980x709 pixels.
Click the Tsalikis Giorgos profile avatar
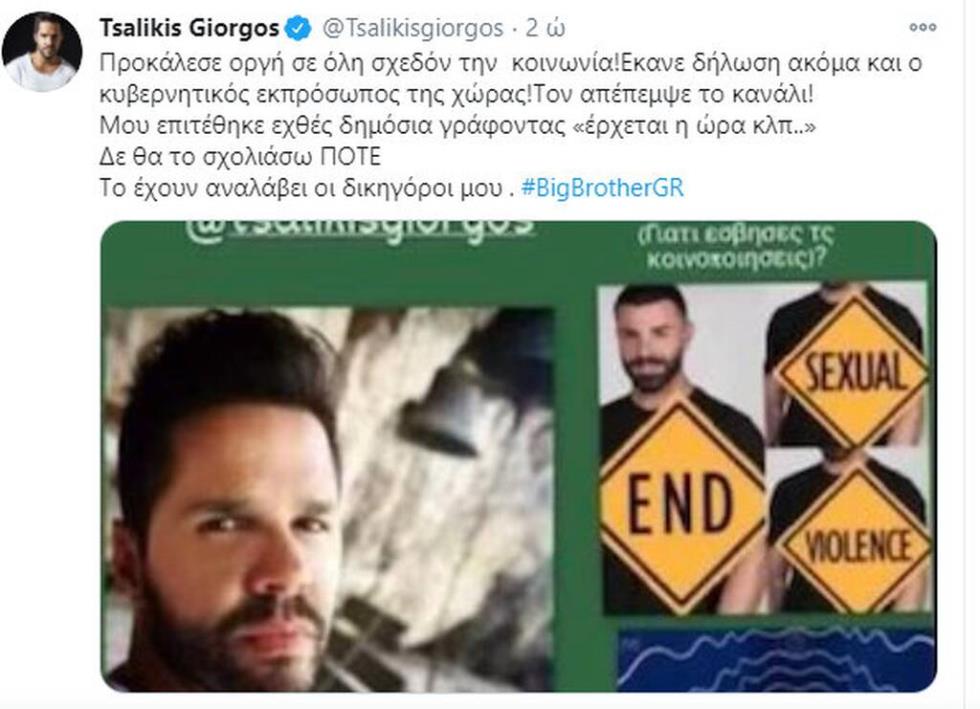pyautogui.click(x=42, y=51)
